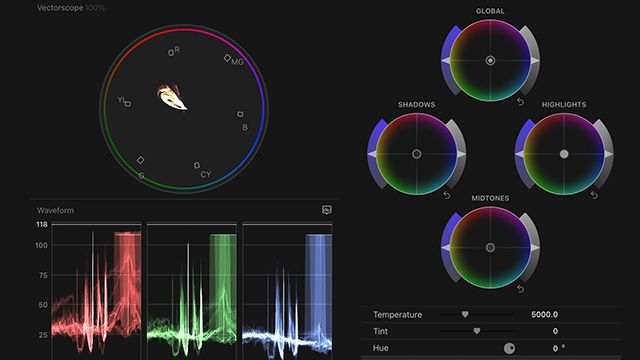
Task: Click the Highlights wheel center puck
Action: [564, 154]
